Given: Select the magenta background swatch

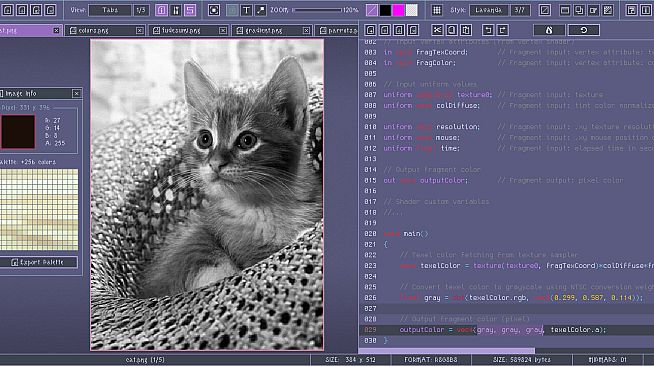Looking at the screenshot, I should pyautogui.click(x=398, y=10).
